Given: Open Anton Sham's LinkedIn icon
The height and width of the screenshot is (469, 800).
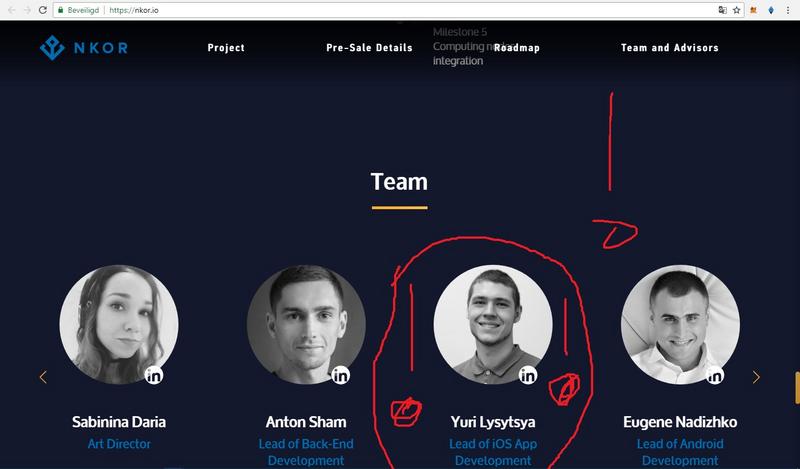Looking at the screenshot, I should point(341,376).
